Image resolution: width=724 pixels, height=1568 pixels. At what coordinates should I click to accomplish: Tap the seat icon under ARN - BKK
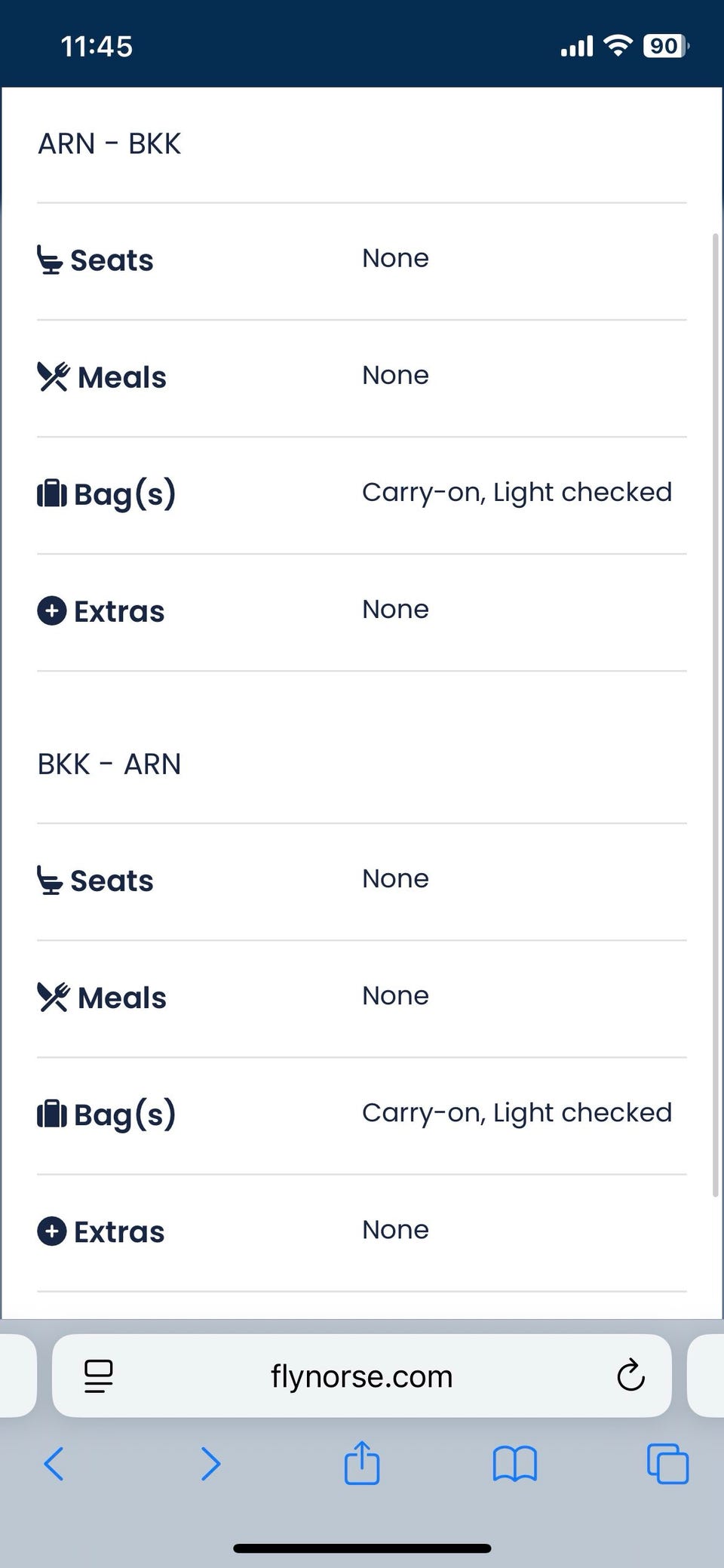pyautogui.click(x=50, y=260)
